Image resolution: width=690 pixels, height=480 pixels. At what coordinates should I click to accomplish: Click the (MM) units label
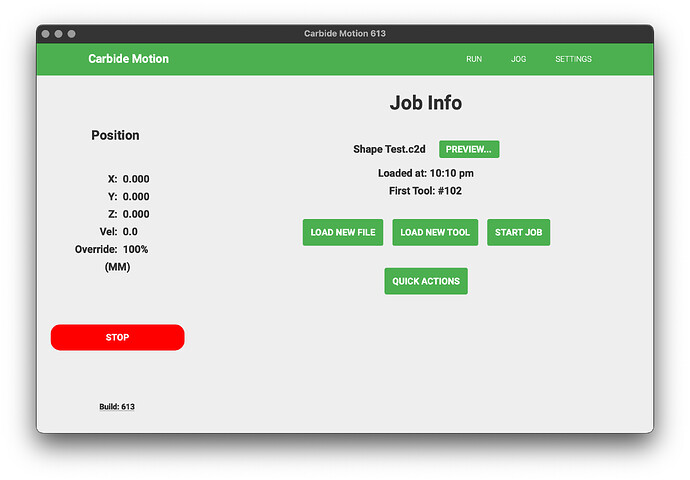117,267
